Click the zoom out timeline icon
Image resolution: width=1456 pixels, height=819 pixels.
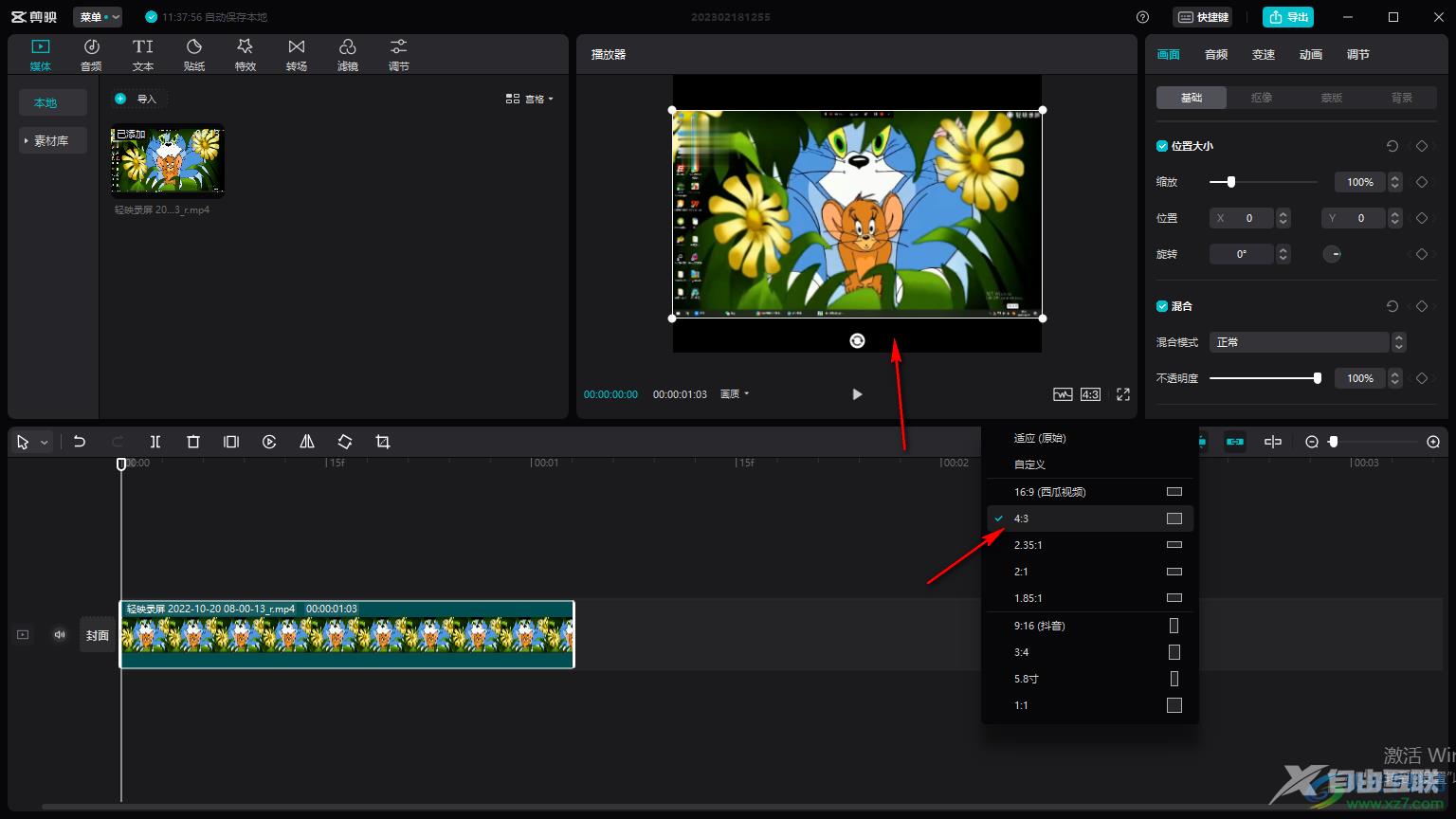[x=1312, y=442]
